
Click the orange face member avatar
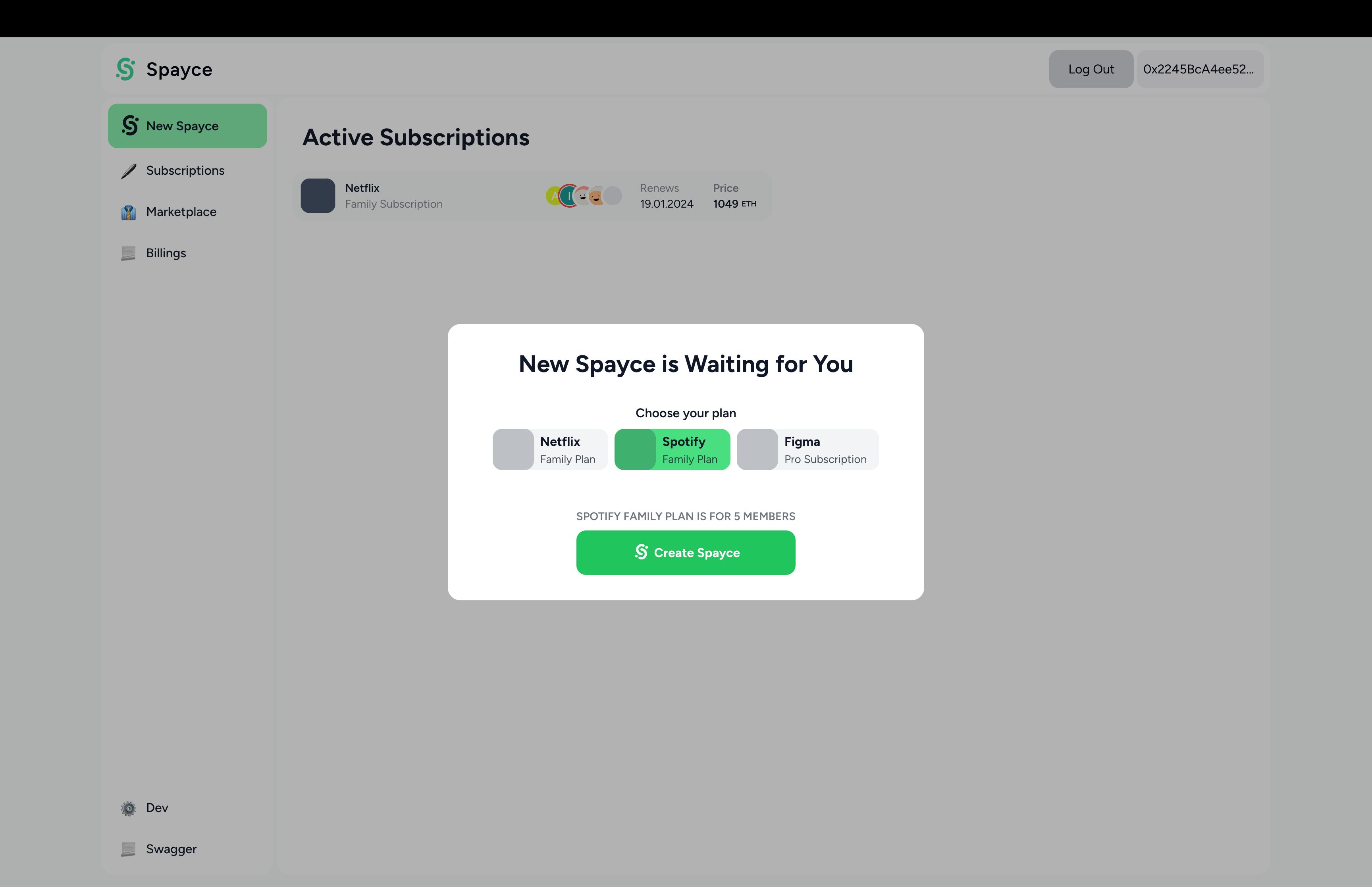[597, 196]
